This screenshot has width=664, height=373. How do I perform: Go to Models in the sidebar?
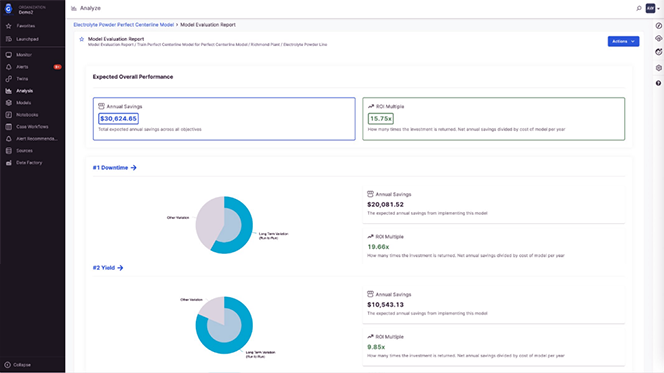pyautogui.click(x=23, y=103)
